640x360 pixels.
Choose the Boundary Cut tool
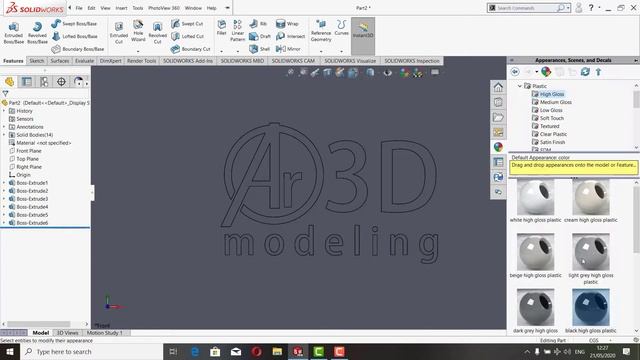[x=190, y=49]
